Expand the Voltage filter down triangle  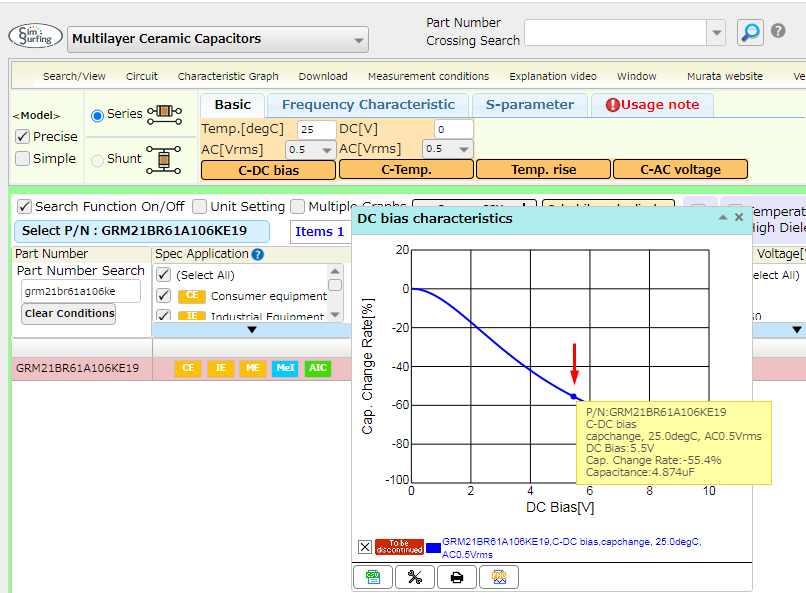[x=797, y=330]
